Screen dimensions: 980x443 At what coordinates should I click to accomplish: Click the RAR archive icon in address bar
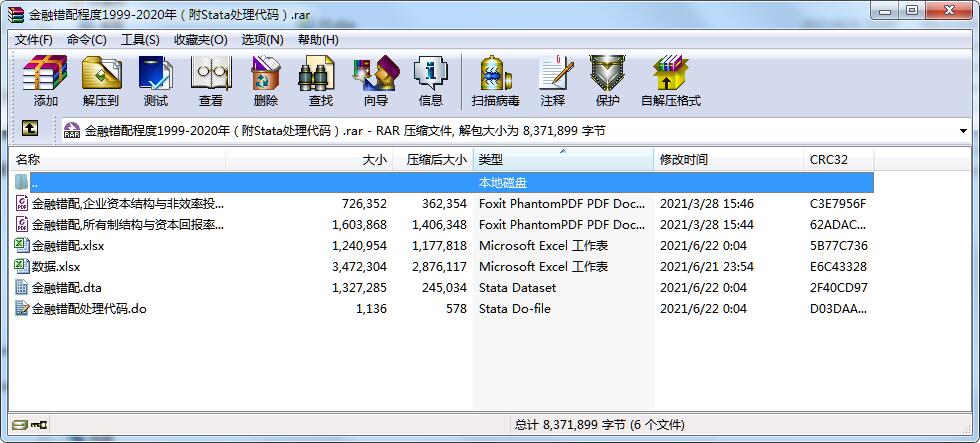72,131
